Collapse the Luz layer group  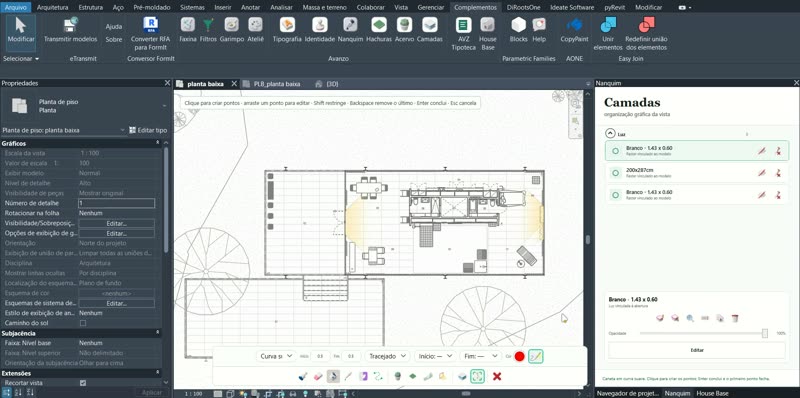tap(610, 134)
